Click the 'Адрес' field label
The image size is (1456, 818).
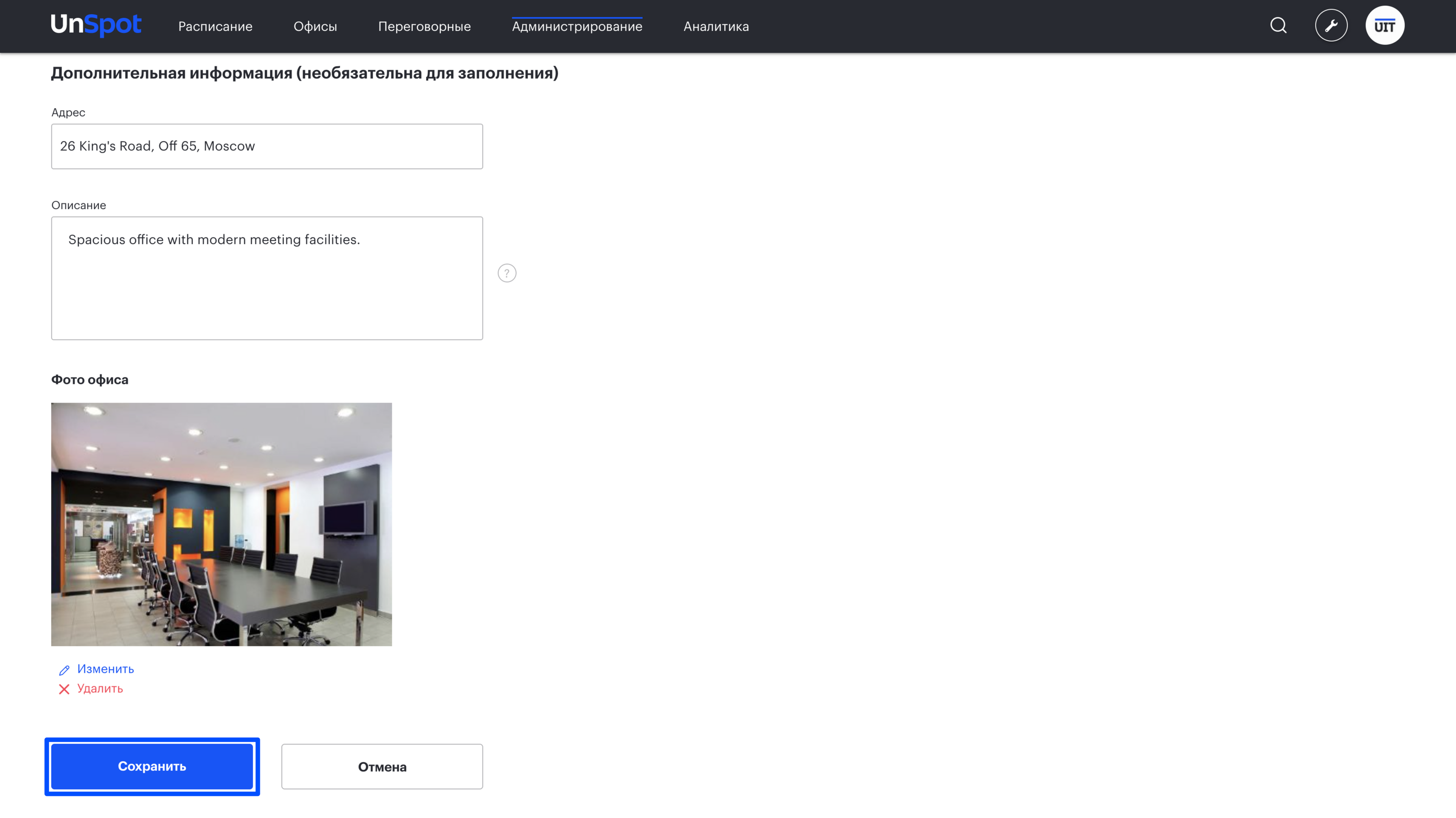click(68, 113)
